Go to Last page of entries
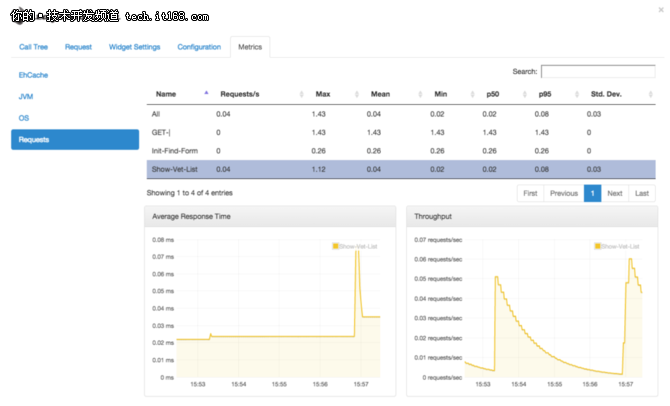Viewport: 670px width, 406px height. 642,193
